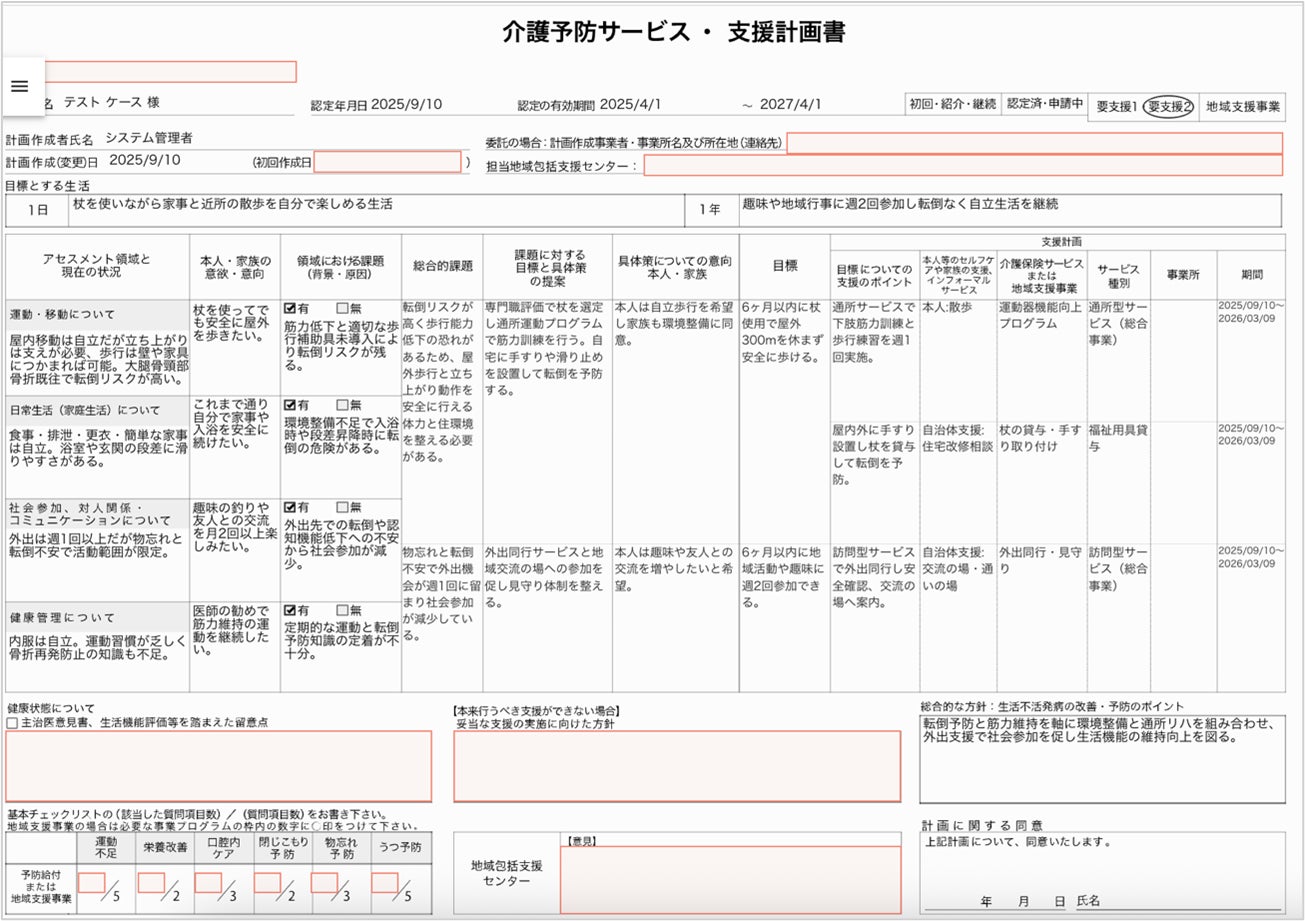1305x921 pixels.
Task: Select 要支援1 option
Action: point(1116,106)
